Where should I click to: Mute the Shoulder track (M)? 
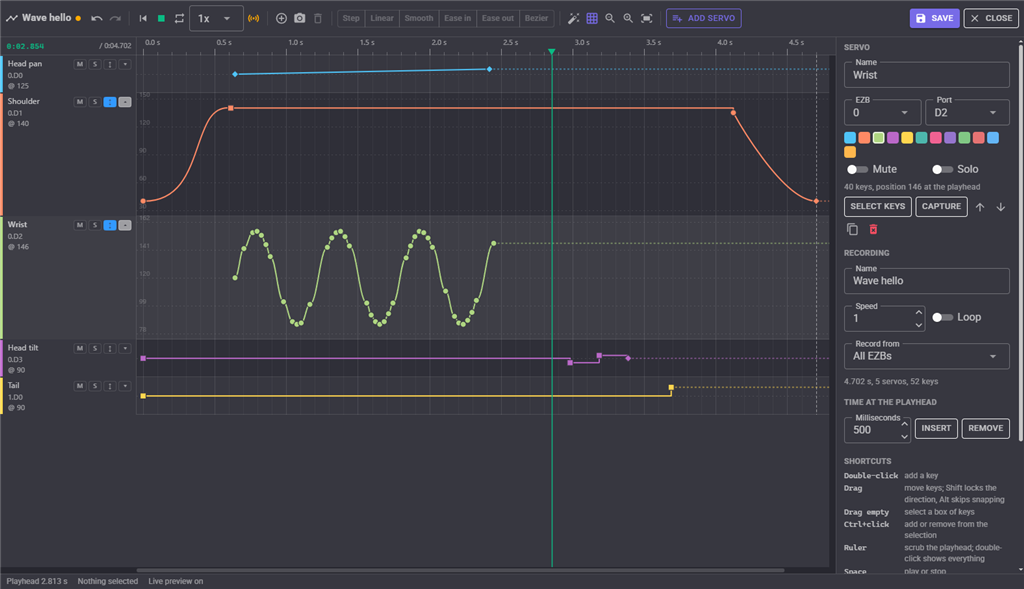point(80,102)
